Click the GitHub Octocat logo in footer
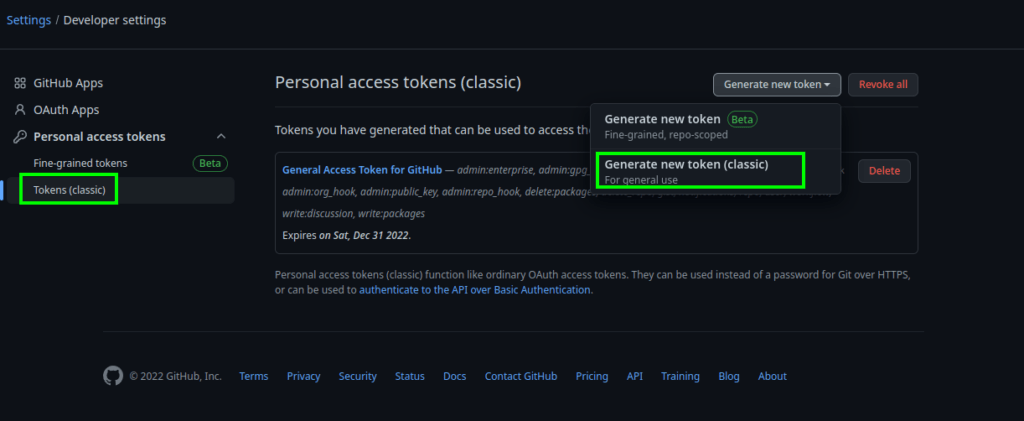The width and height of the screenshot is (1024, 421). point(113,376)
